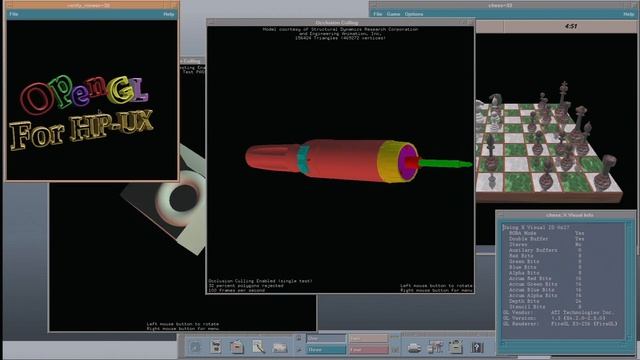The width and height of the screenshot is (640, 360).
Task: Click 'Left mouse button to rotate' in Occlusion Culling
Action: pyautogui.click(x=436, y=286)
